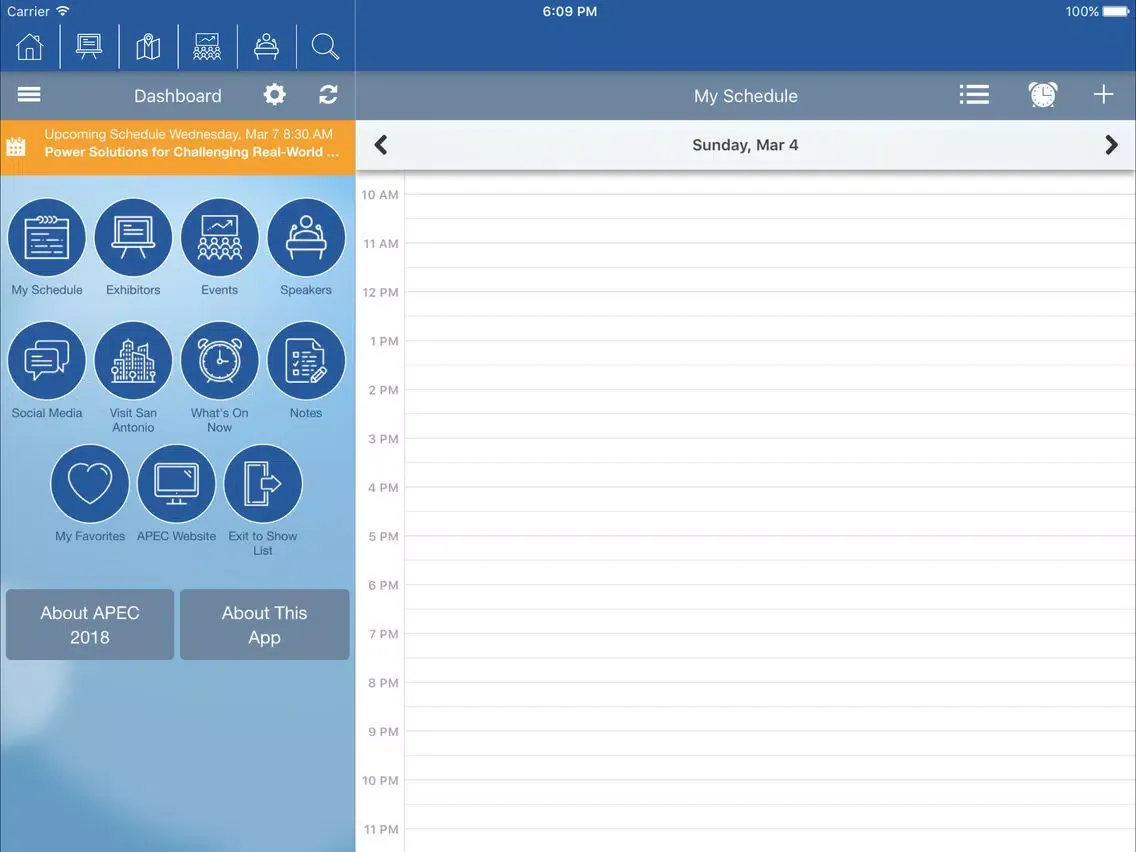This screenshot has height=852, width=1136.
Task: Tap the Exit to Show List tile
Action: pos(263,501)
